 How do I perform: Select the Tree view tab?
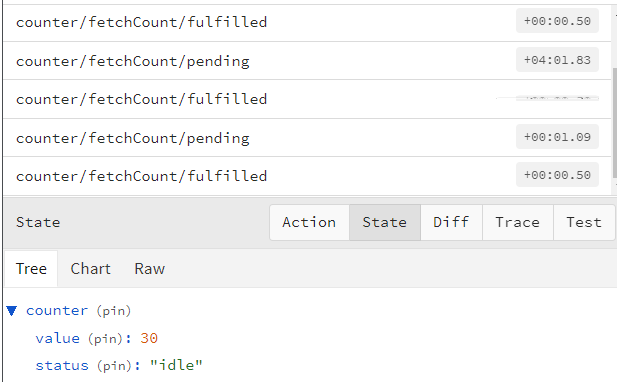pyautogui.click(x=31, y=269)
